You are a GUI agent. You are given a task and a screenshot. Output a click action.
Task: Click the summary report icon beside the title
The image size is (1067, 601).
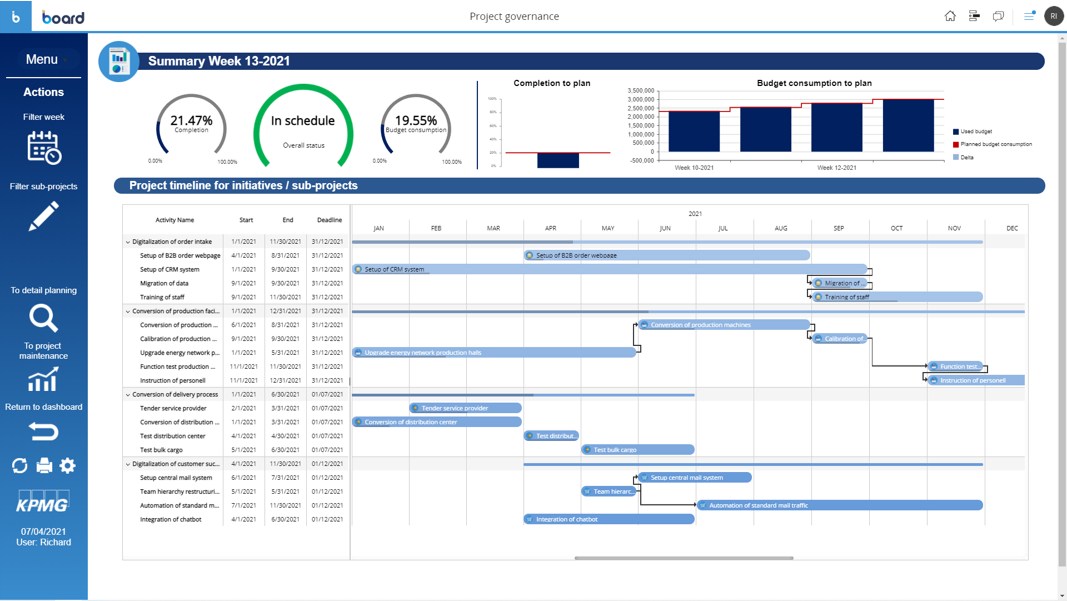(119, 61)
